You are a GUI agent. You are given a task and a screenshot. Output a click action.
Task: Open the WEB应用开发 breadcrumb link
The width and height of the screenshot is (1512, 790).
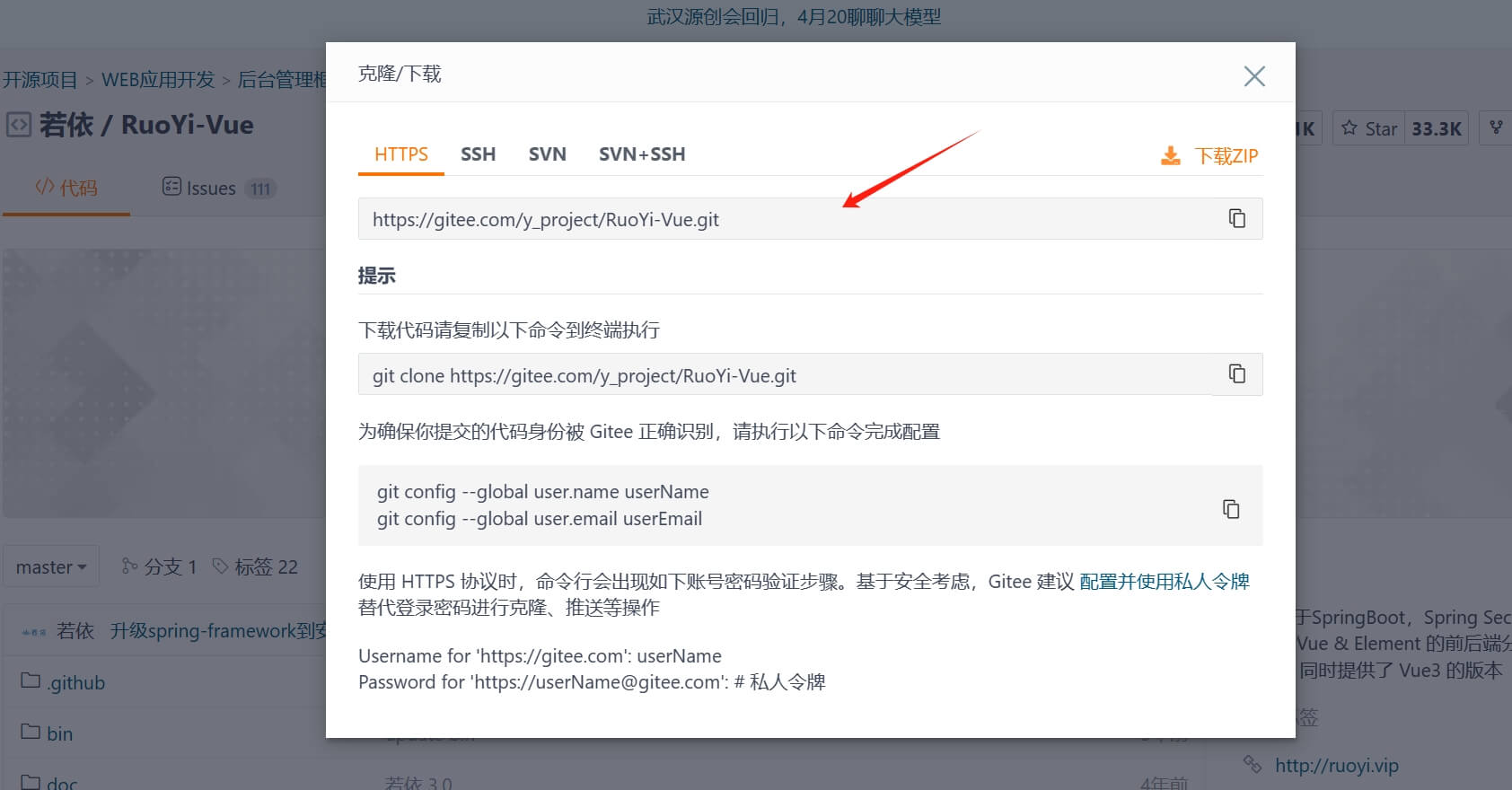[x=158, y=79]
